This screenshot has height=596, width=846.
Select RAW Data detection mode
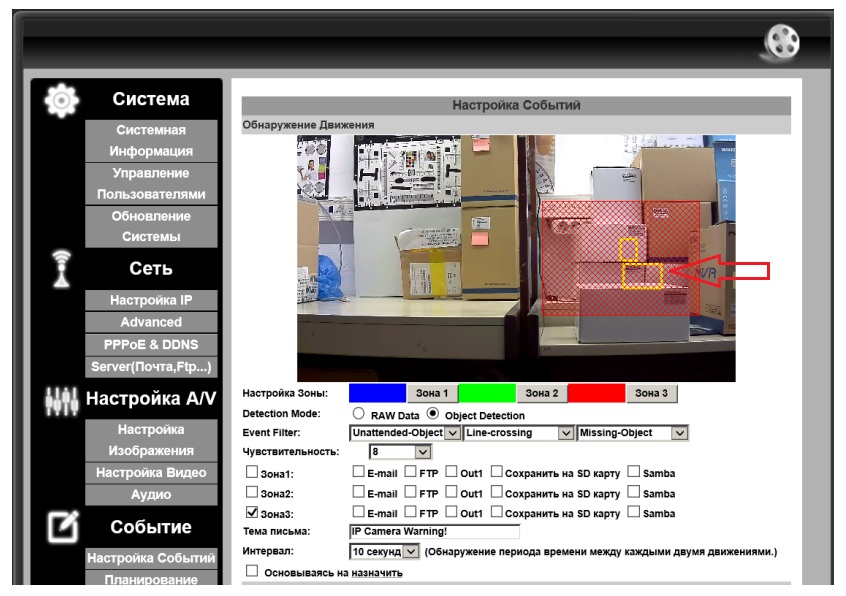pyautogui.click(x=358, y=414)
